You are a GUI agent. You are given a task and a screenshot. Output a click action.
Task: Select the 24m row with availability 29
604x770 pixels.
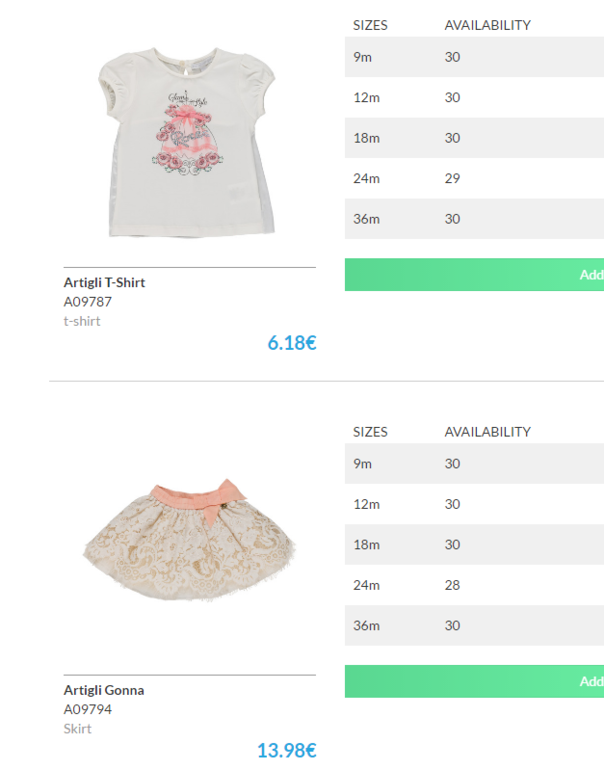[474, 178]
